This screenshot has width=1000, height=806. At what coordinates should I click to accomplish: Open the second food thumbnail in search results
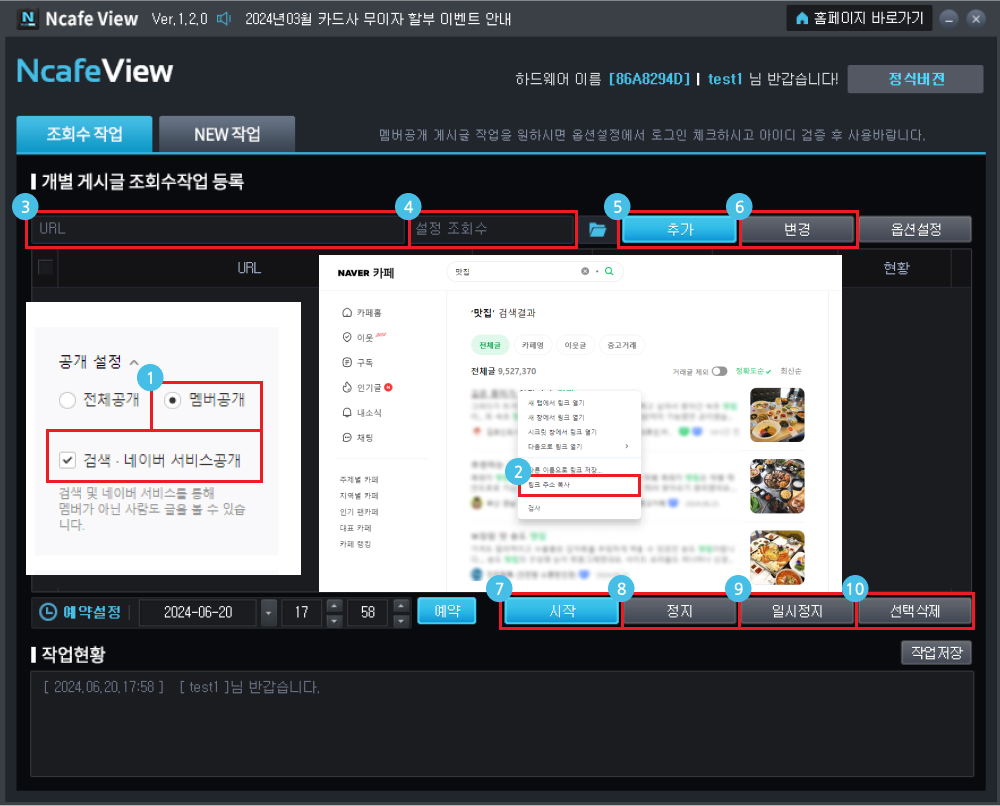(777, 486)
